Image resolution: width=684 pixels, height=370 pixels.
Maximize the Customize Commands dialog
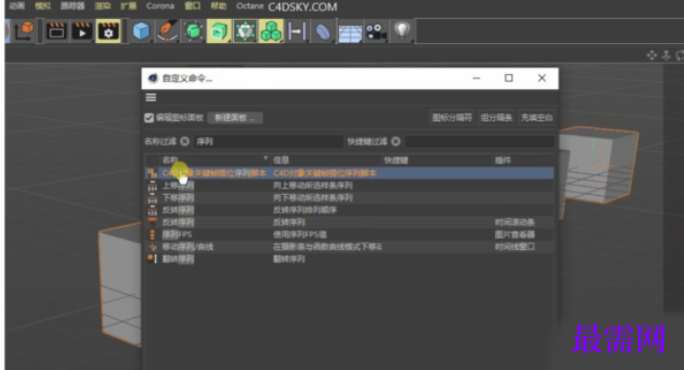[509, 78]
